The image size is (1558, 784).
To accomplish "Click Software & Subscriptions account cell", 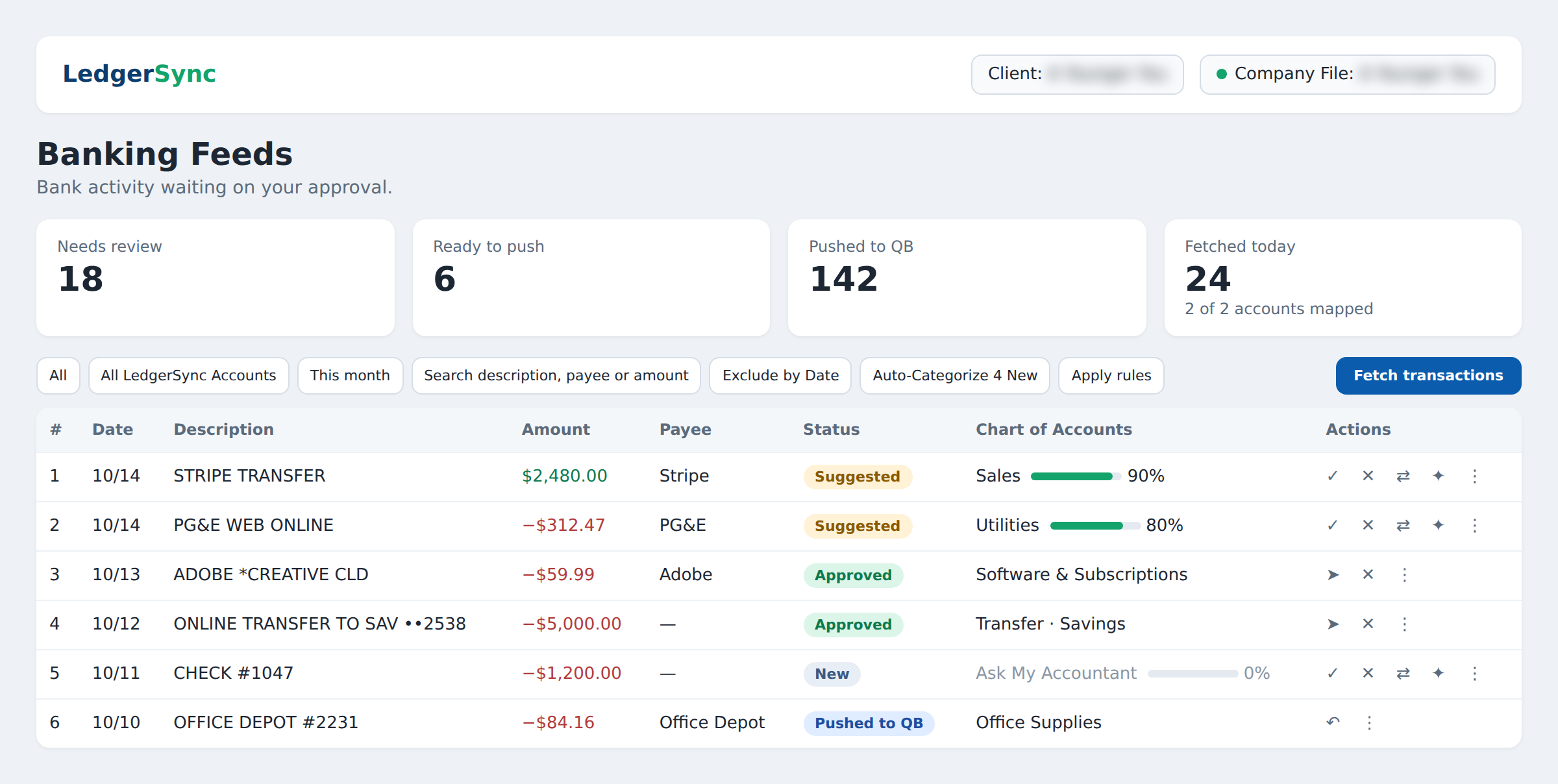I will pyautogui.click(x=1082, y=574).
